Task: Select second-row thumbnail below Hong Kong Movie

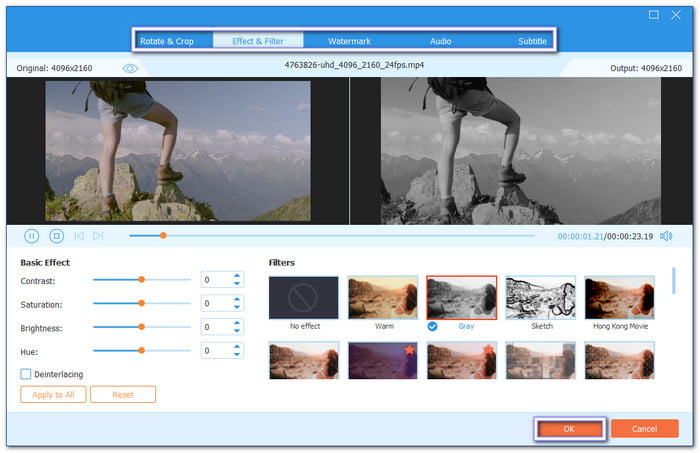Action: (620, 361)
